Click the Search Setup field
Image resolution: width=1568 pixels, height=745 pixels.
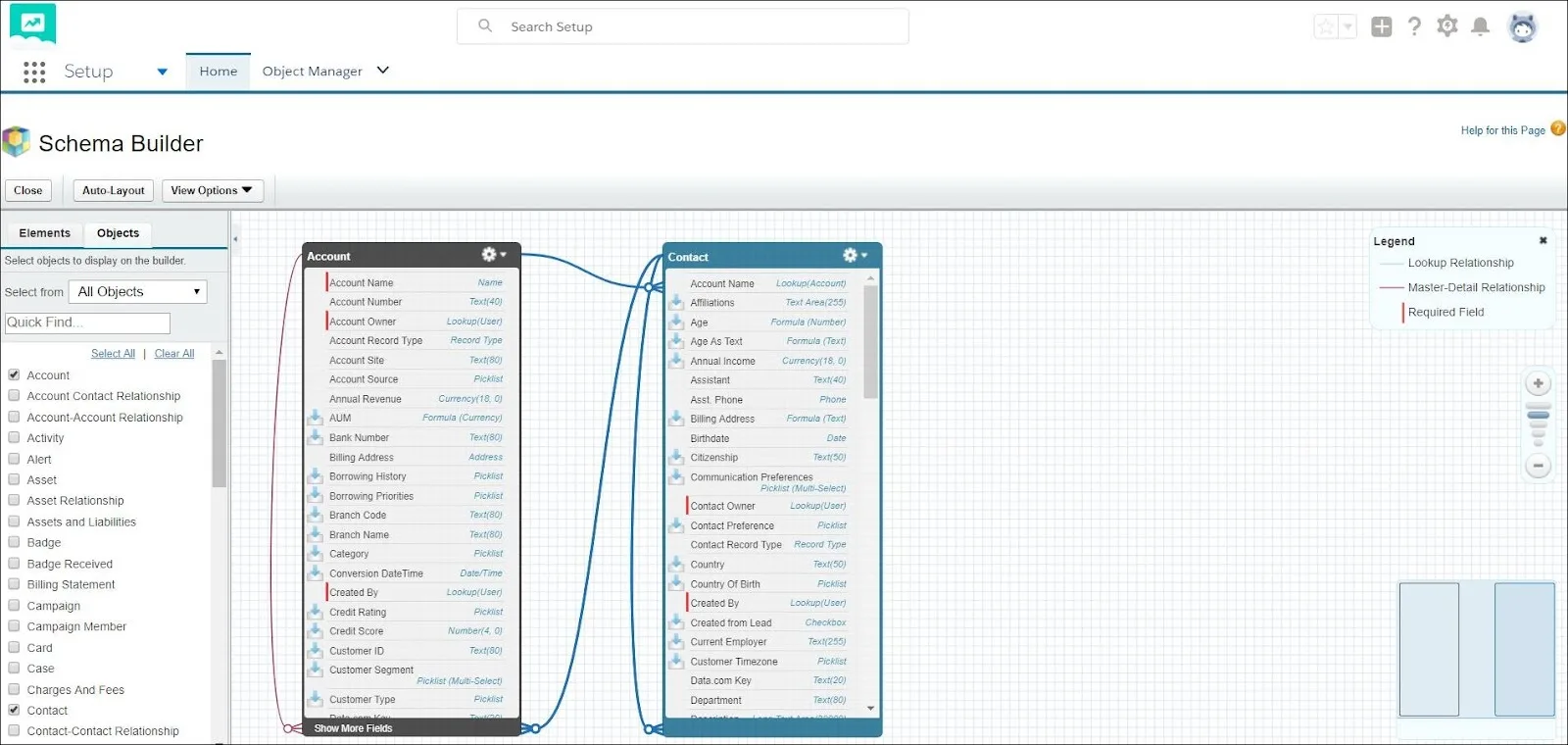click(683, 26)
